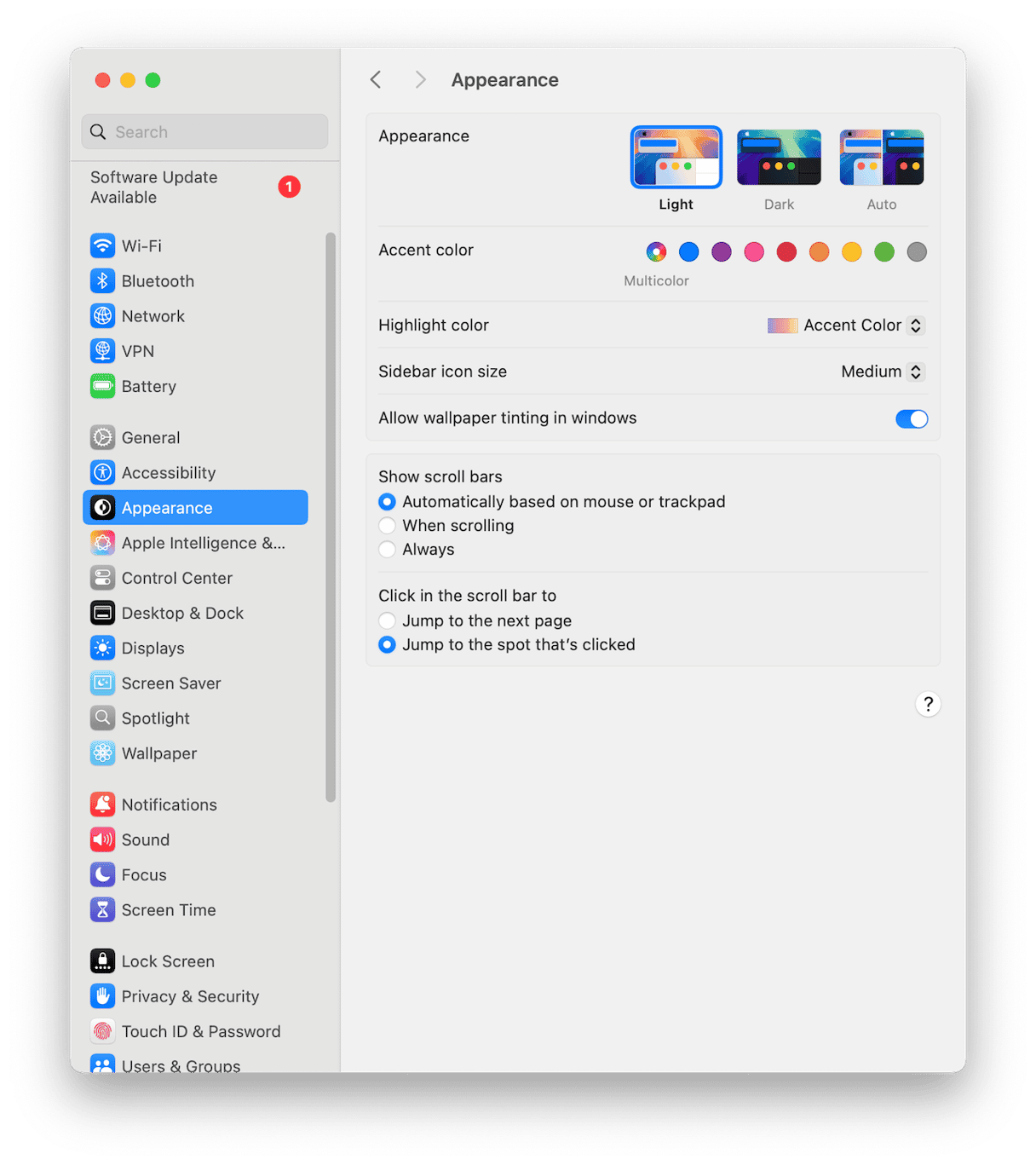Click the "Control Center" label

(x=177, y=578)
